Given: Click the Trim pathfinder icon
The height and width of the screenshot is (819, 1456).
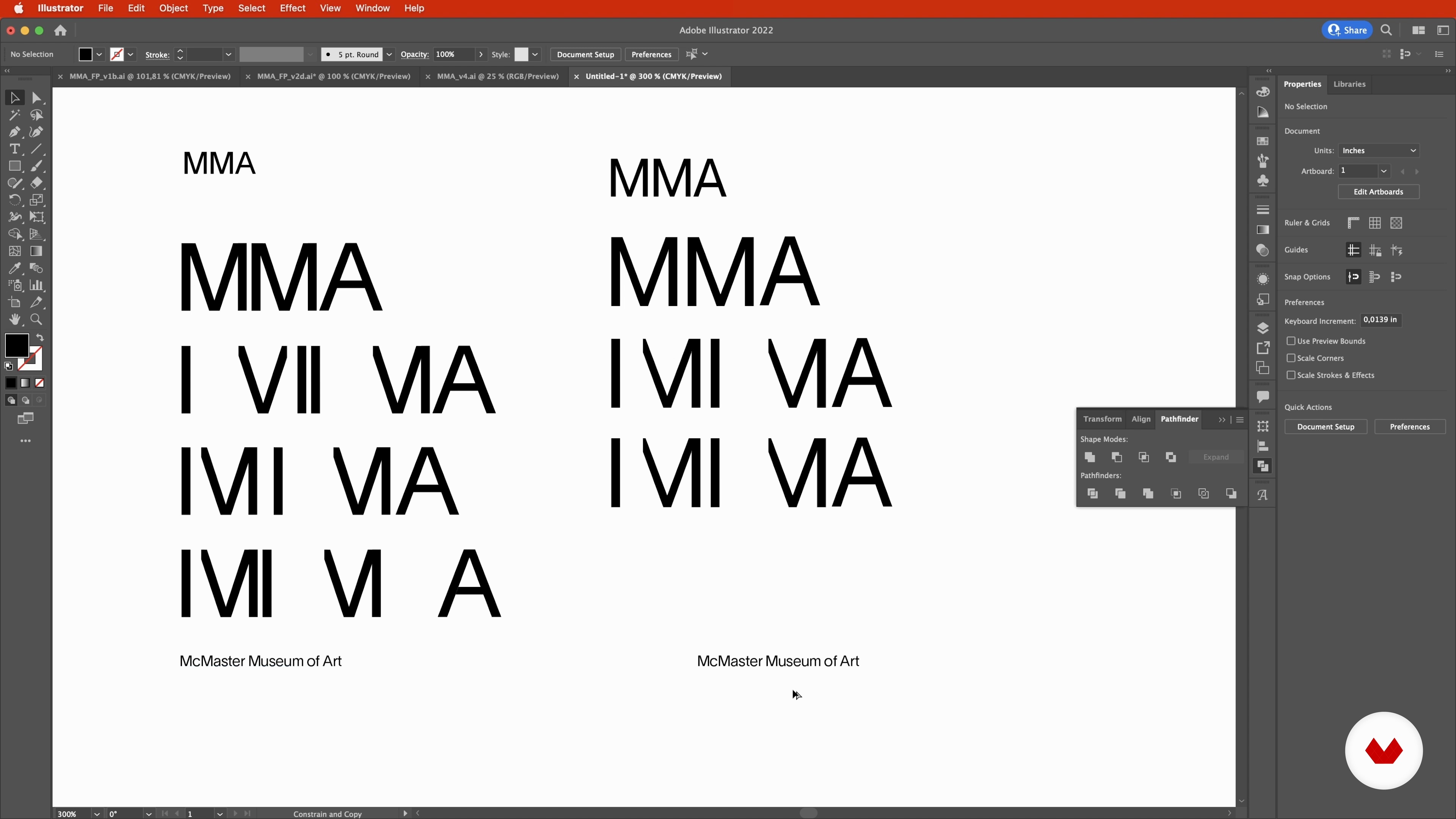Looking at the screenshot, I should tap(1120, 493).
